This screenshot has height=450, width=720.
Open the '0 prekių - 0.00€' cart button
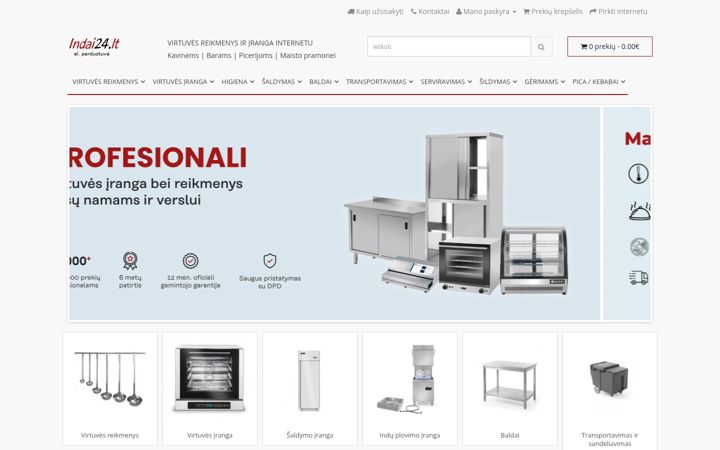tap(610, 47)
